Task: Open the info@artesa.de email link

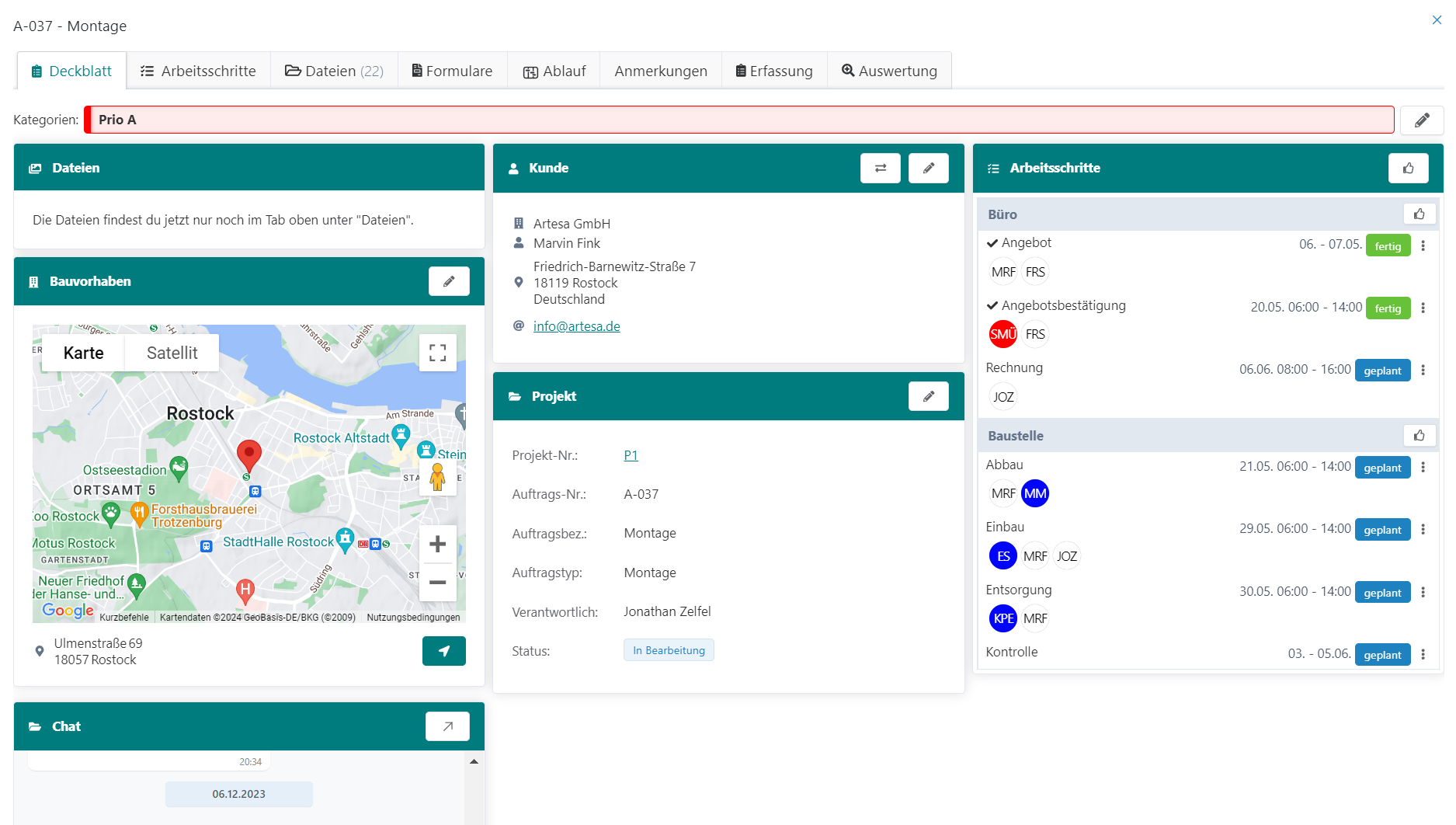Action: [x=576, y=326]
